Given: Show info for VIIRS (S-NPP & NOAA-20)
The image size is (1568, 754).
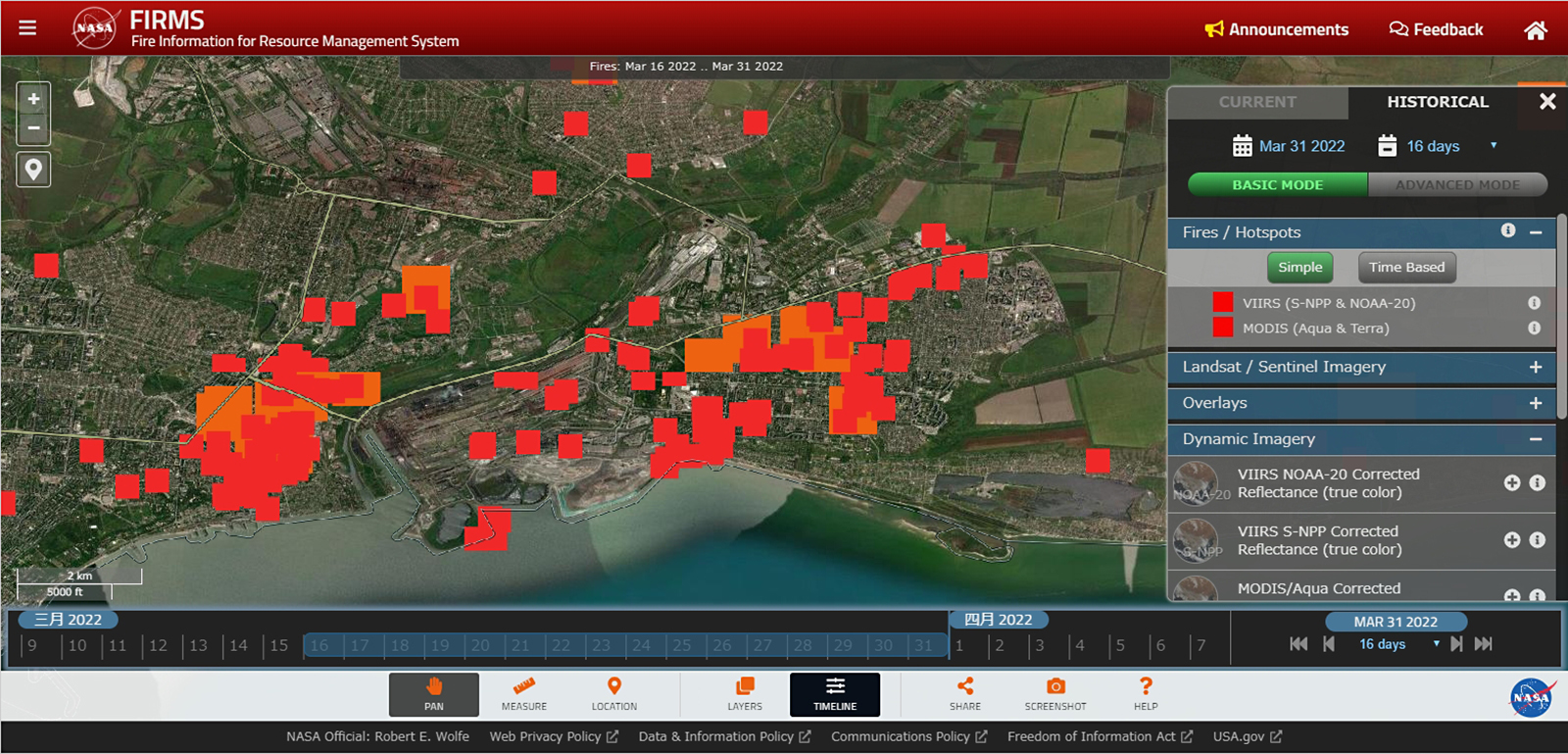Looking at the screenshot, I should pyautogui.click(x=1534, y=303).
